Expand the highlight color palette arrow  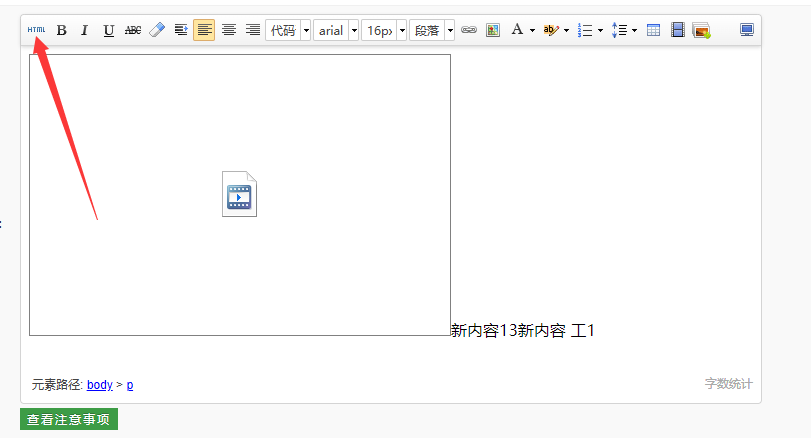[566, 31]
